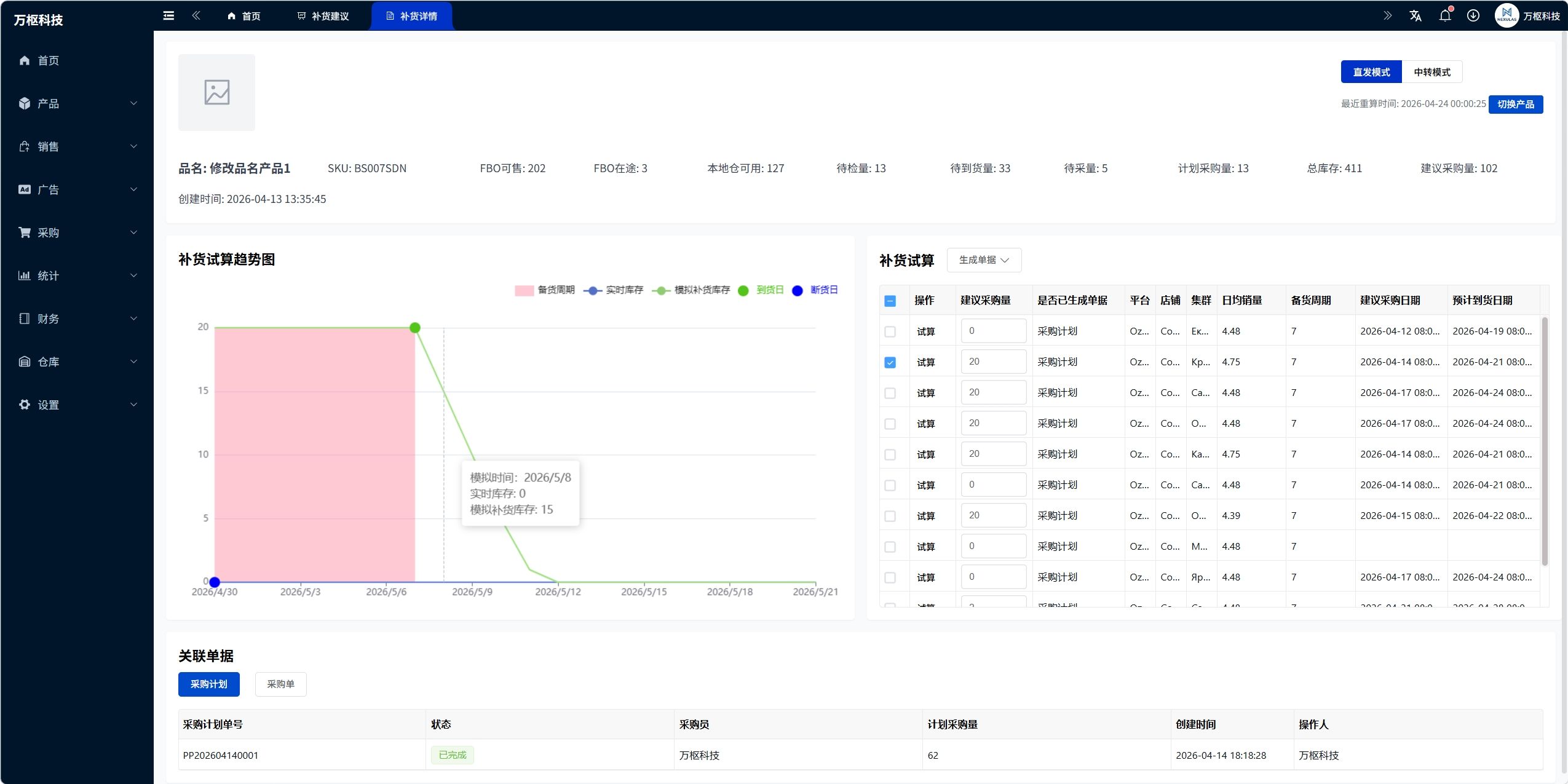
Task: Expand the 采购 sidebar menu
Action: [x=77, y=232]
